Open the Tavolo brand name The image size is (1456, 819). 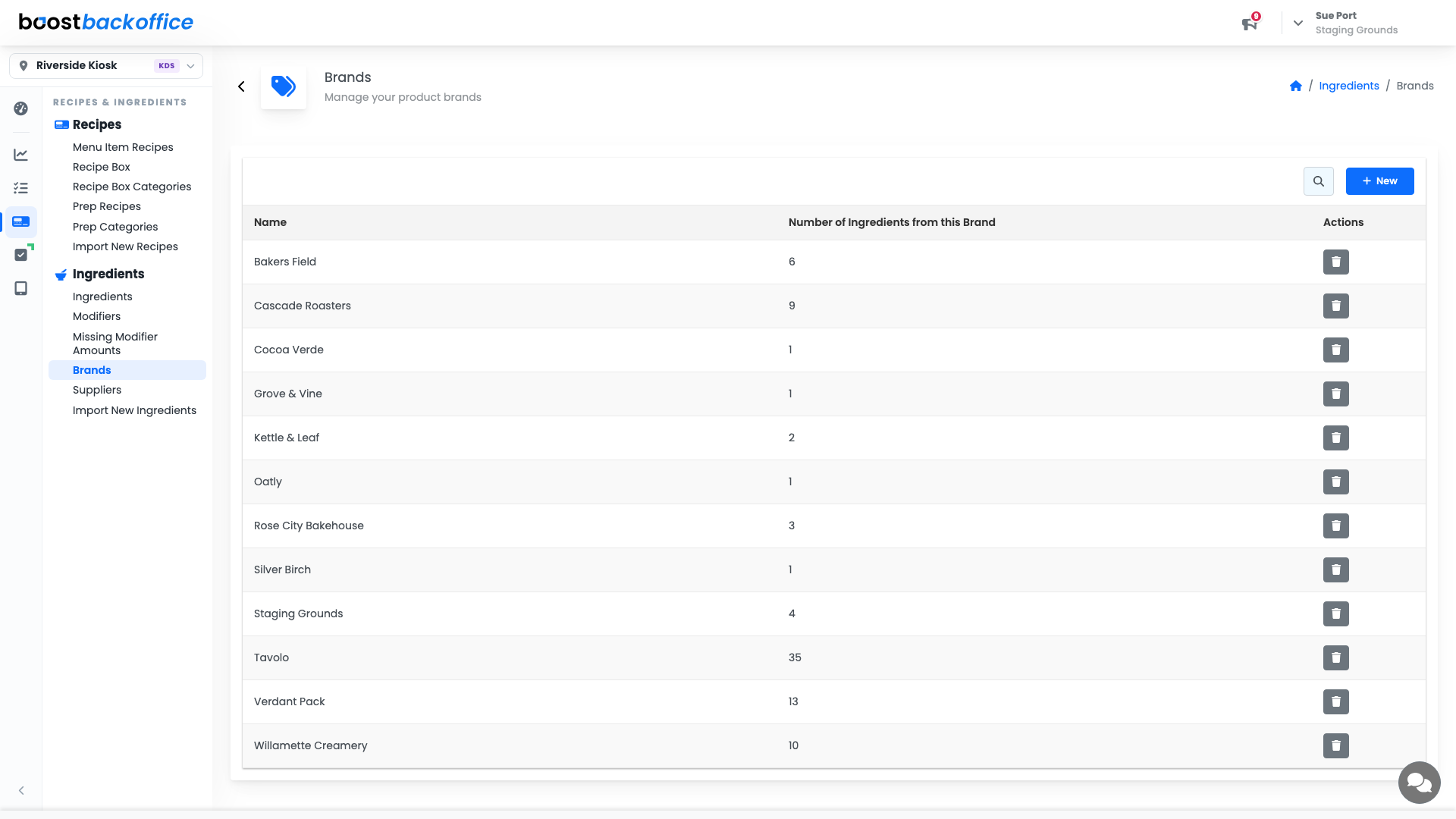(x=271, y=657)
